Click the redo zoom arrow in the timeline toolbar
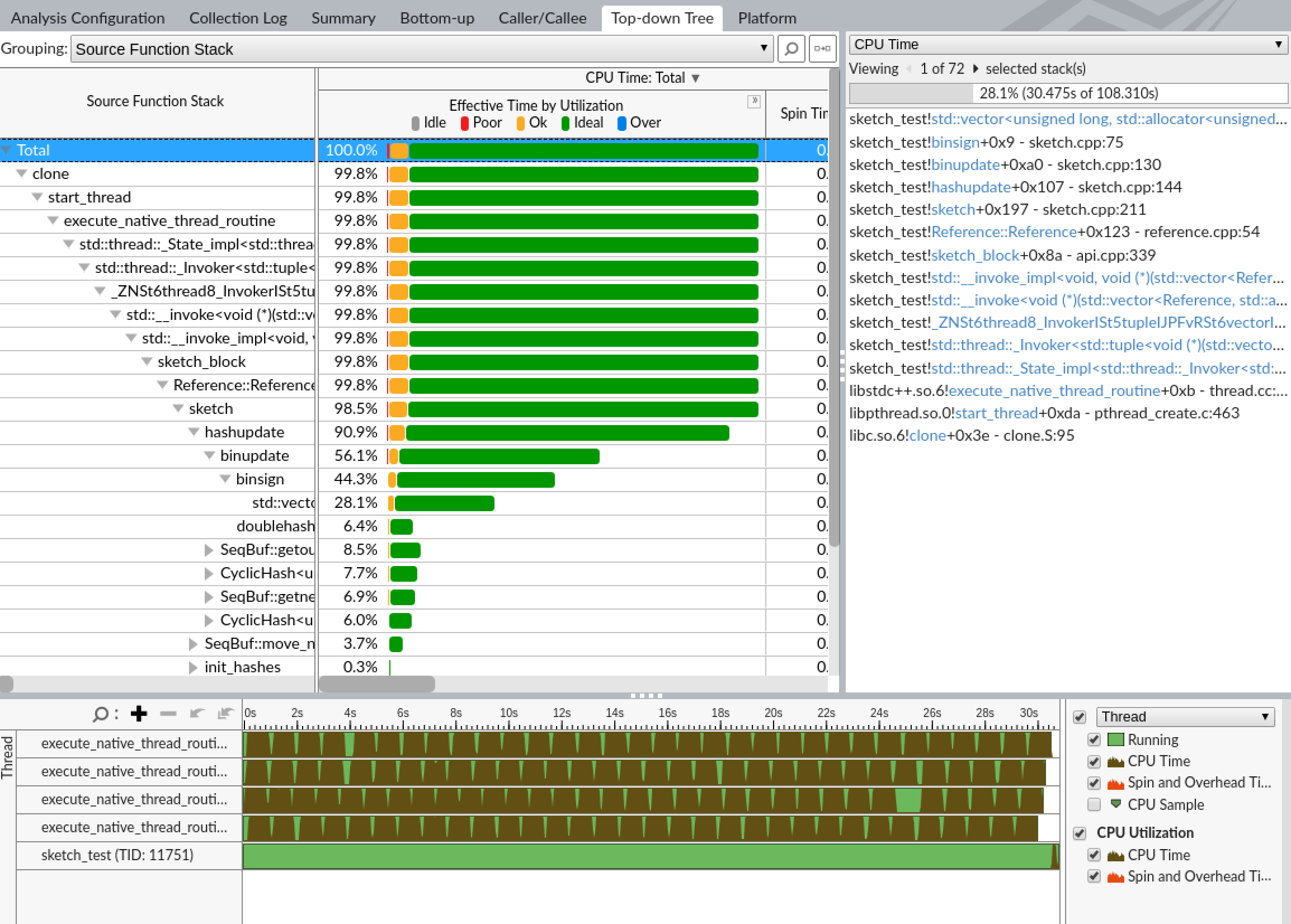This screenshot has height=924, width=1291. [x=226, y=714]
